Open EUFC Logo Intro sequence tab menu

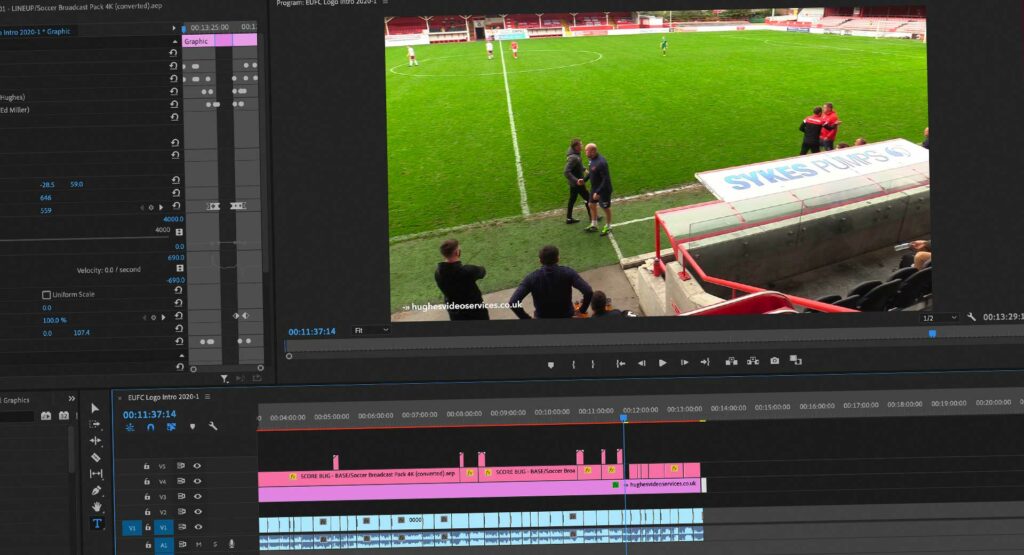coord(208,397)
